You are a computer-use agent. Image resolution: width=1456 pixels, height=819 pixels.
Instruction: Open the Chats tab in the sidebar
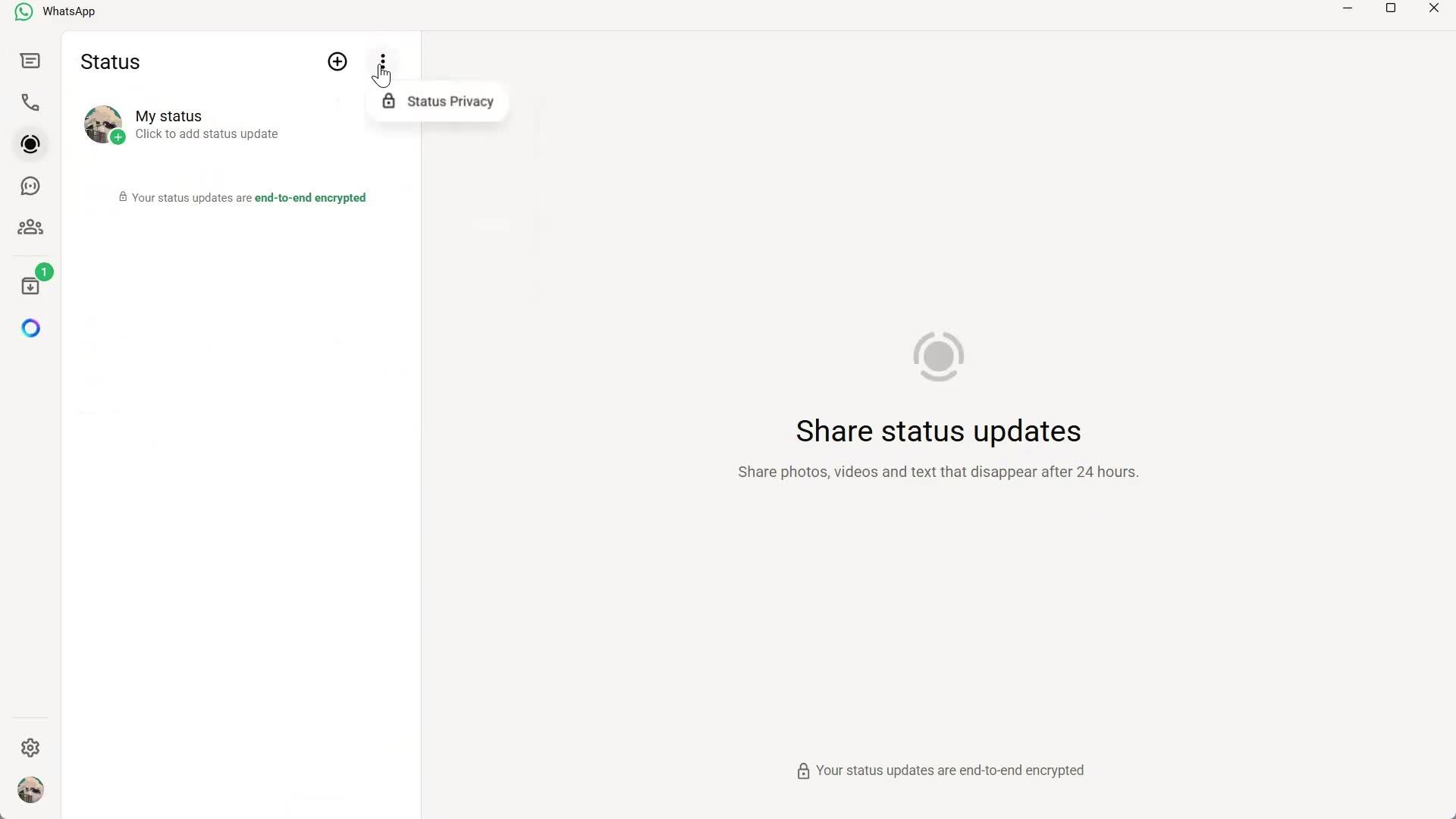tap(30, 61)
